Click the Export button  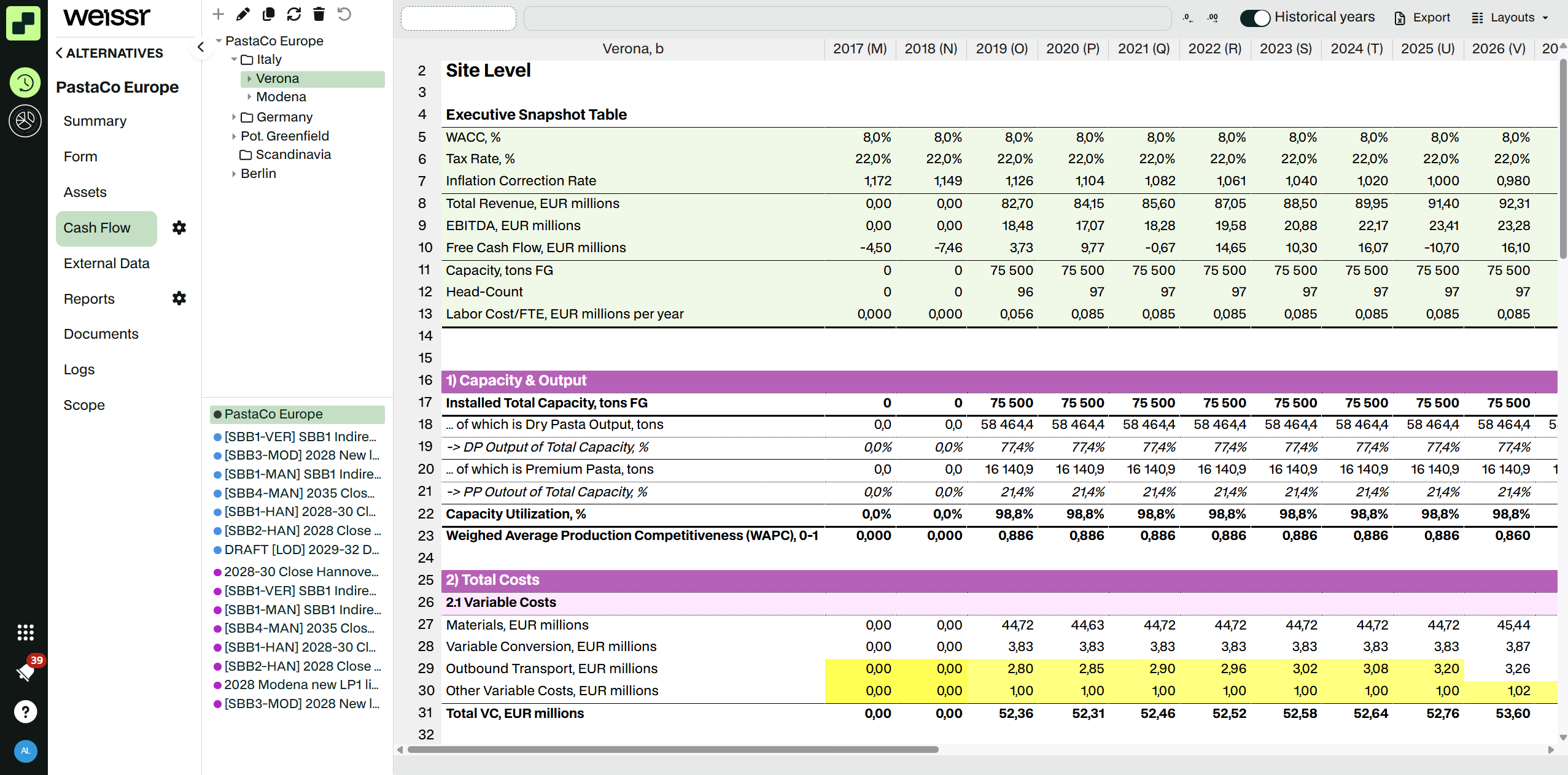click(1422, 18)
